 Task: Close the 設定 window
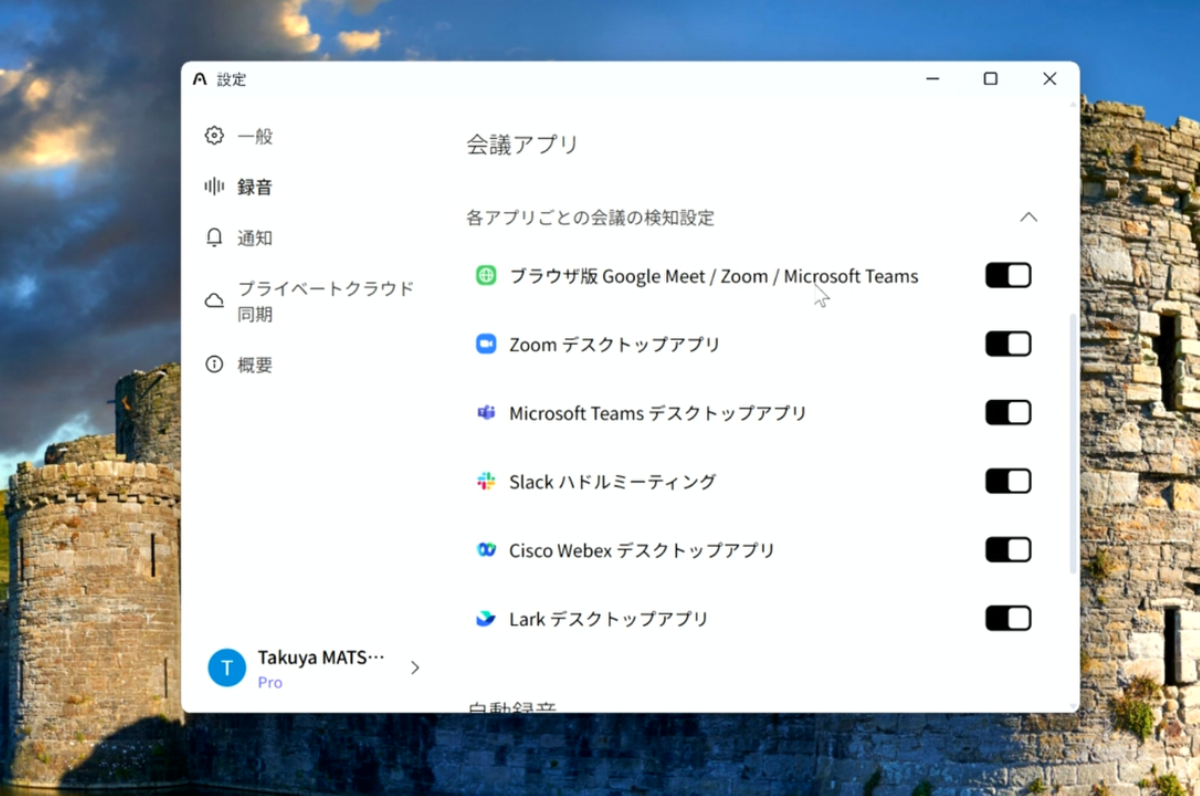(x=1049, y=79)
